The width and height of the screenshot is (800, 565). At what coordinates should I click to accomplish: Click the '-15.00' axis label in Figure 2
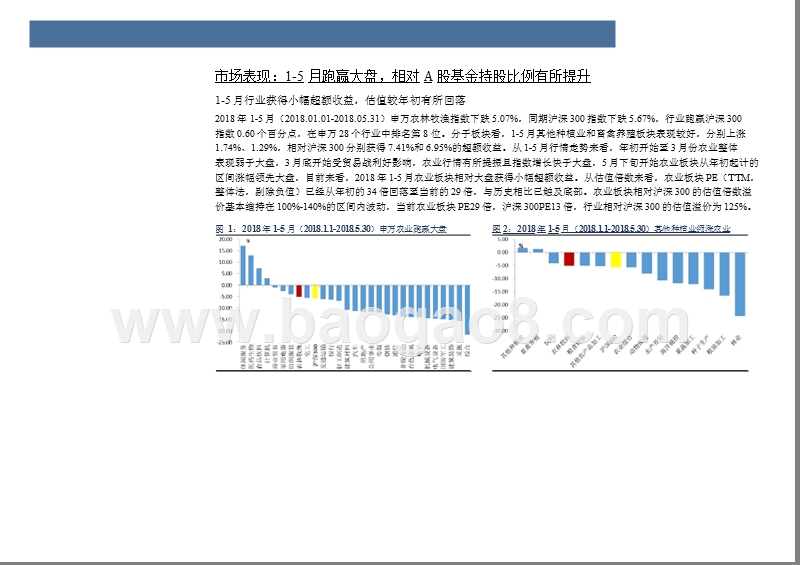(502, 291)
